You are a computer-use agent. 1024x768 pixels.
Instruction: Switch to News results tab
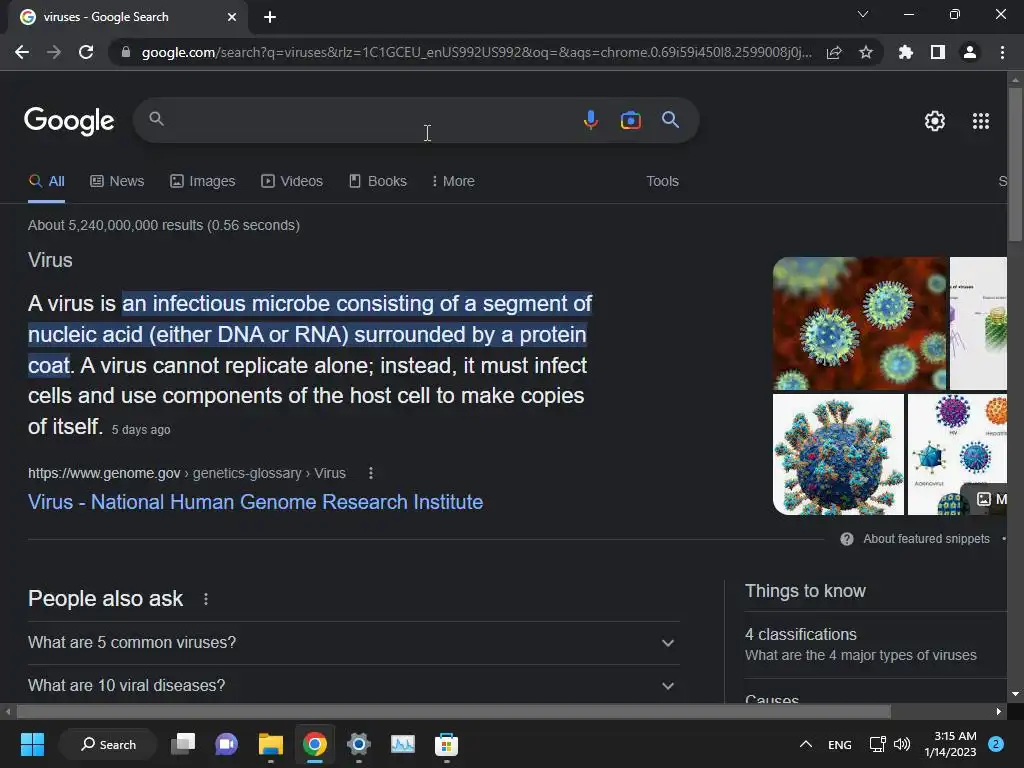[117, 182]
